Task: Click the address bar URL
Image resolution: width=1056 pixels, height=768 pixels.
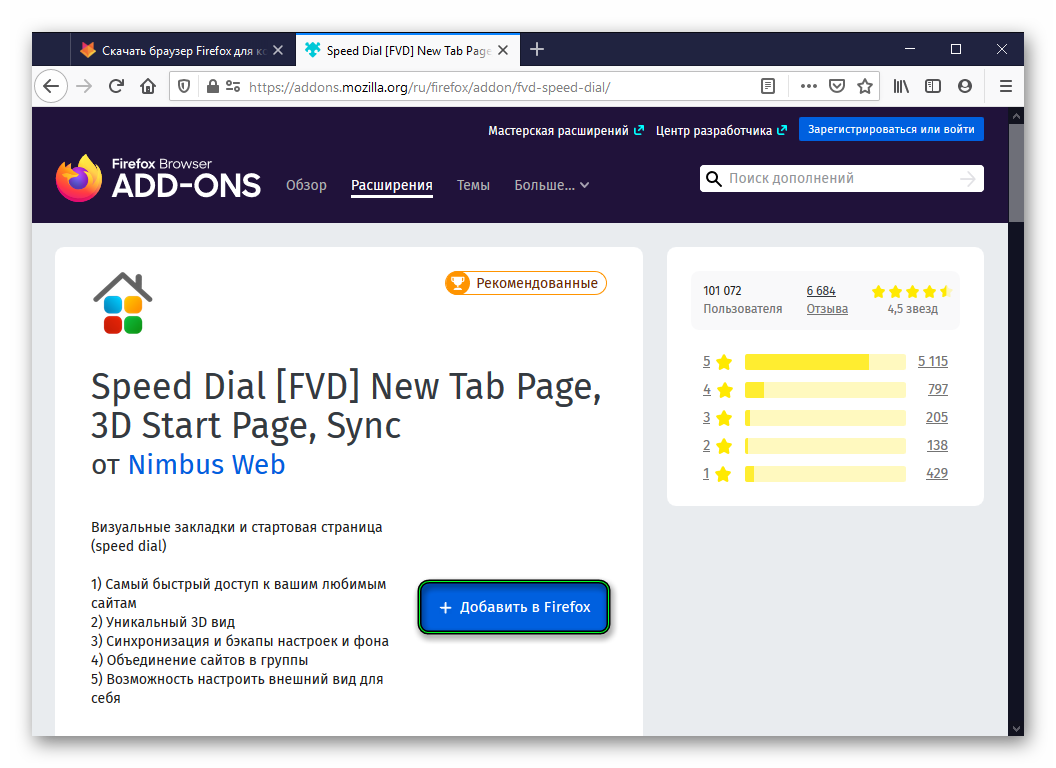Action: pos(430,87)
